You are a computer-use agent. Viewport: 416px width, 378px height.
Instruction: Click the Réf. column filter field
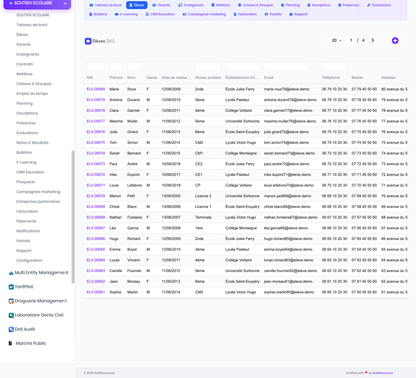(96, 66)
